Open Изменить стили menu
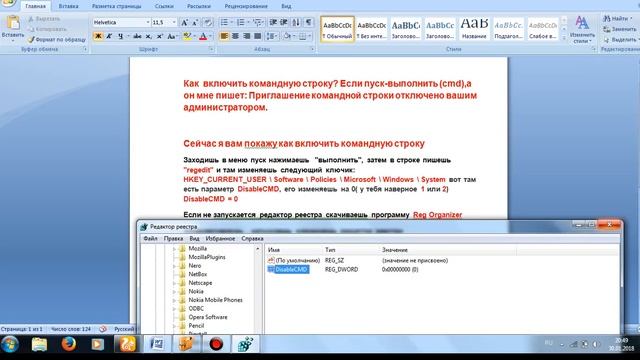640x360 pixels. pyautogui.click(x=582, y=30)
